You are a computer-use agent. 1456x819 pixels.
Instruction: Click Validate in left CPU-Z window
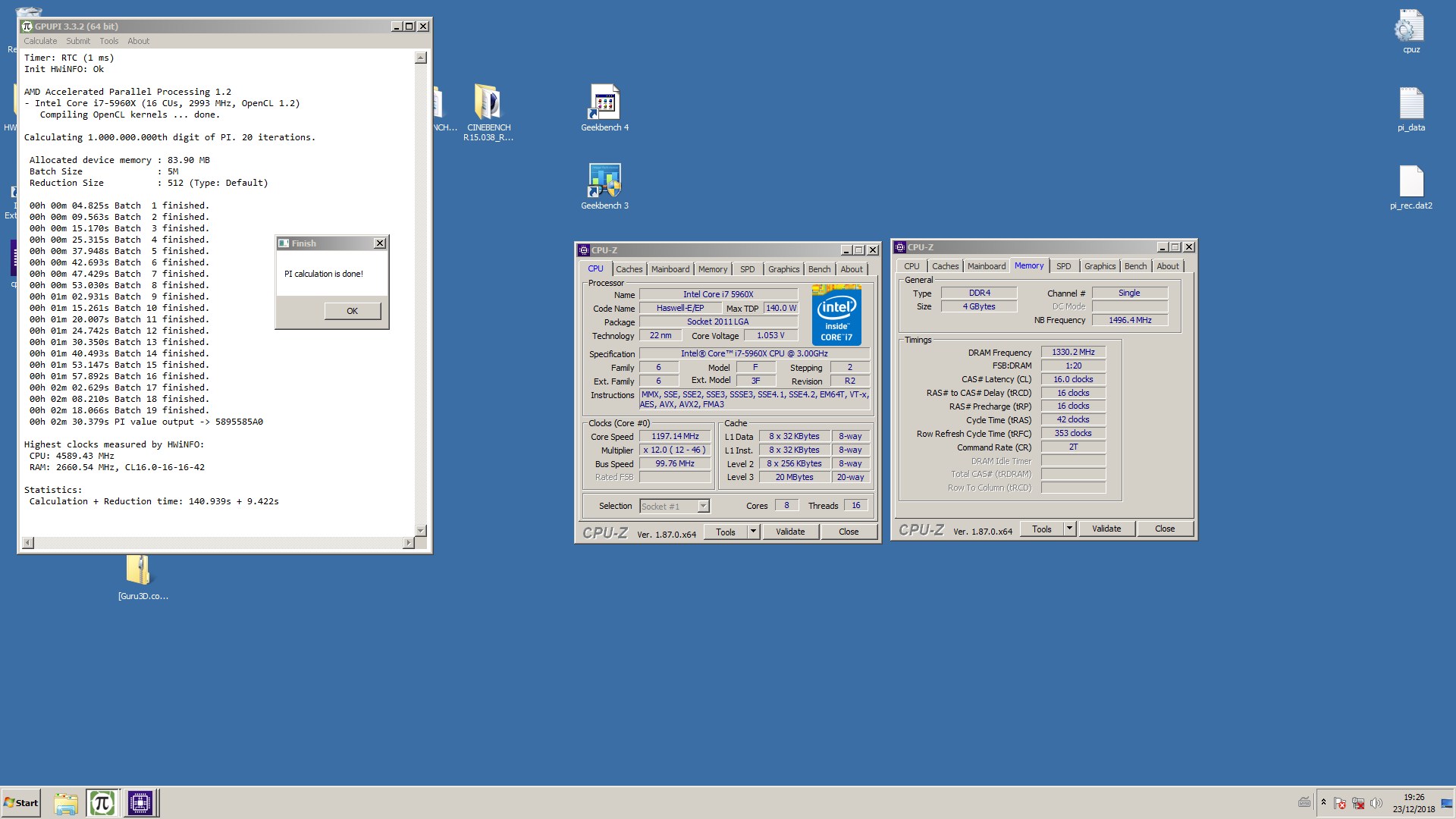790,532
